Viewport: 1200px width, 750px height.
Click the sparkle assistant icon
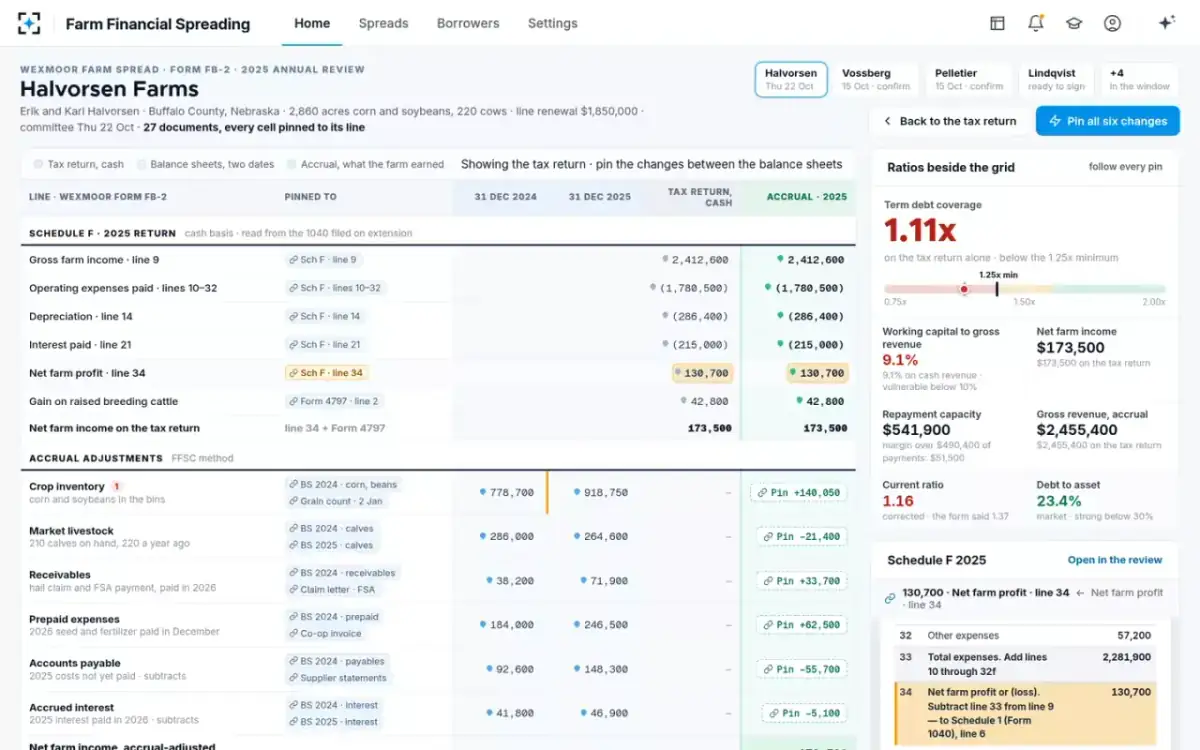[x=1166, y=23]
